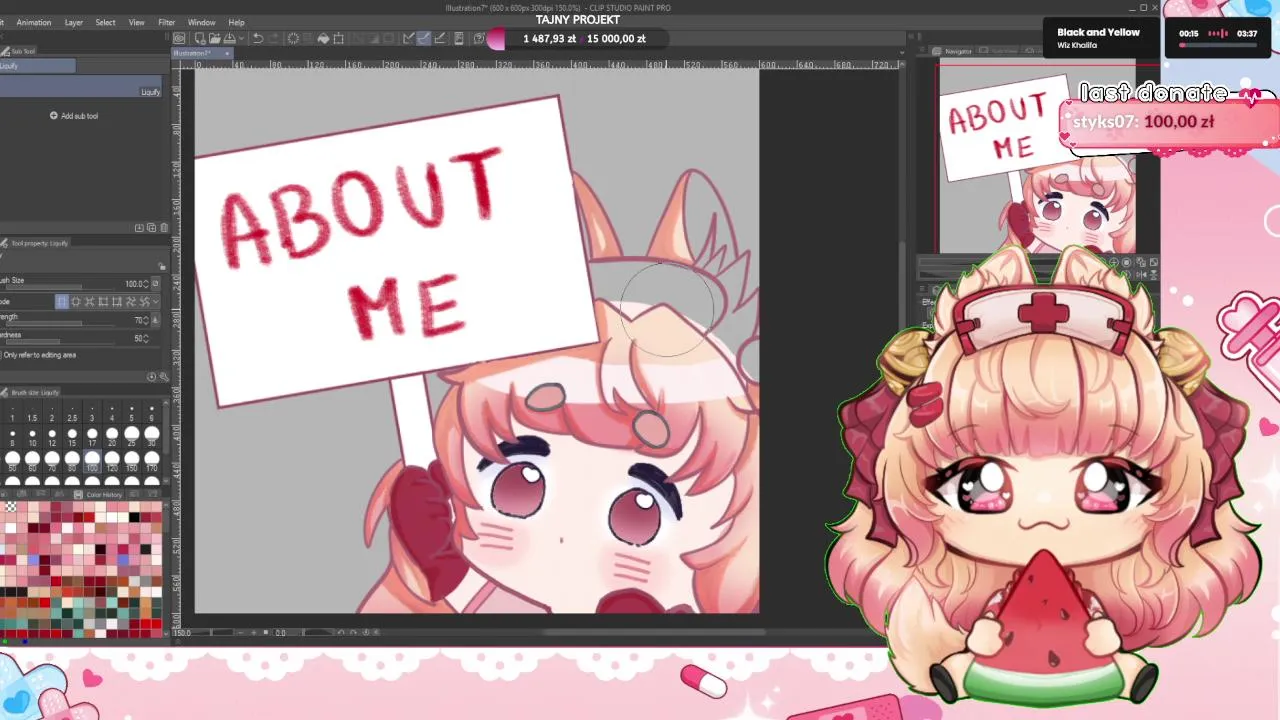Viewport: 1280px width, 720px height.
Task: Adjust the Hardness slider
Action: click(x=60, y=342)
